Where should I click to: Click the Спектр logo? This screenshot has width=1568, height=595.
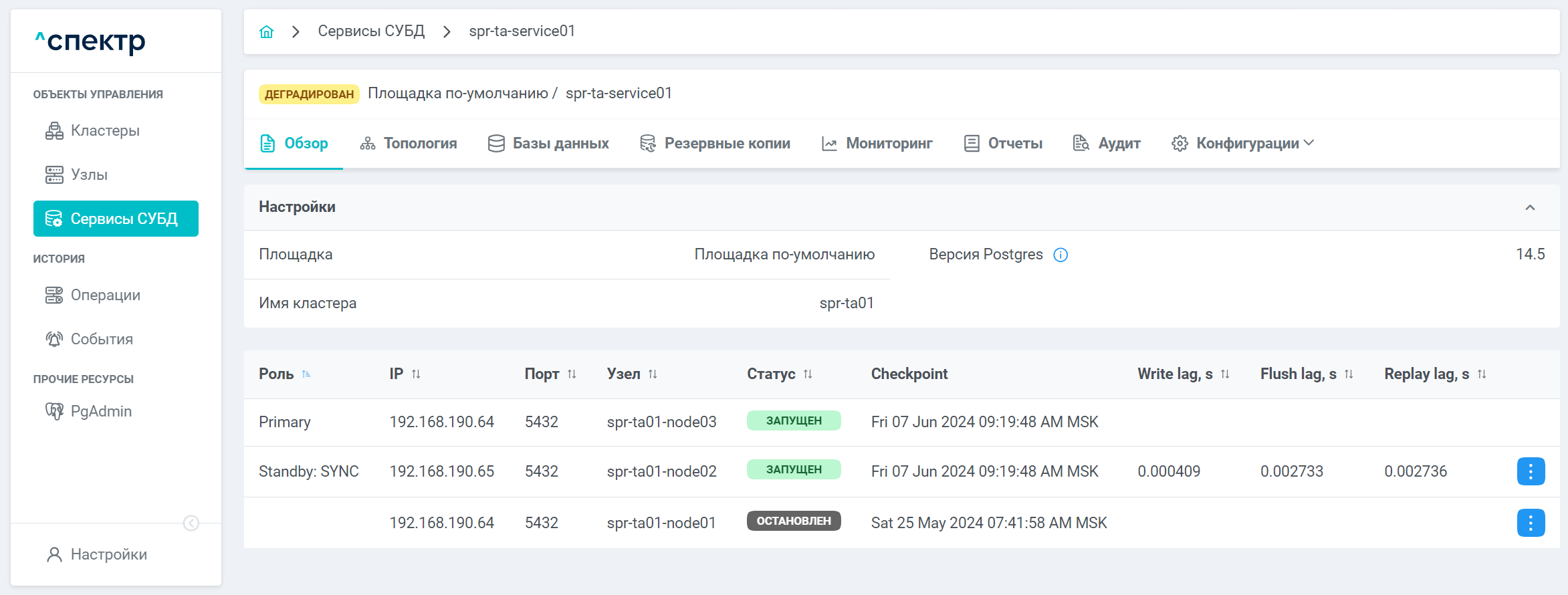[x=90, y=41]
